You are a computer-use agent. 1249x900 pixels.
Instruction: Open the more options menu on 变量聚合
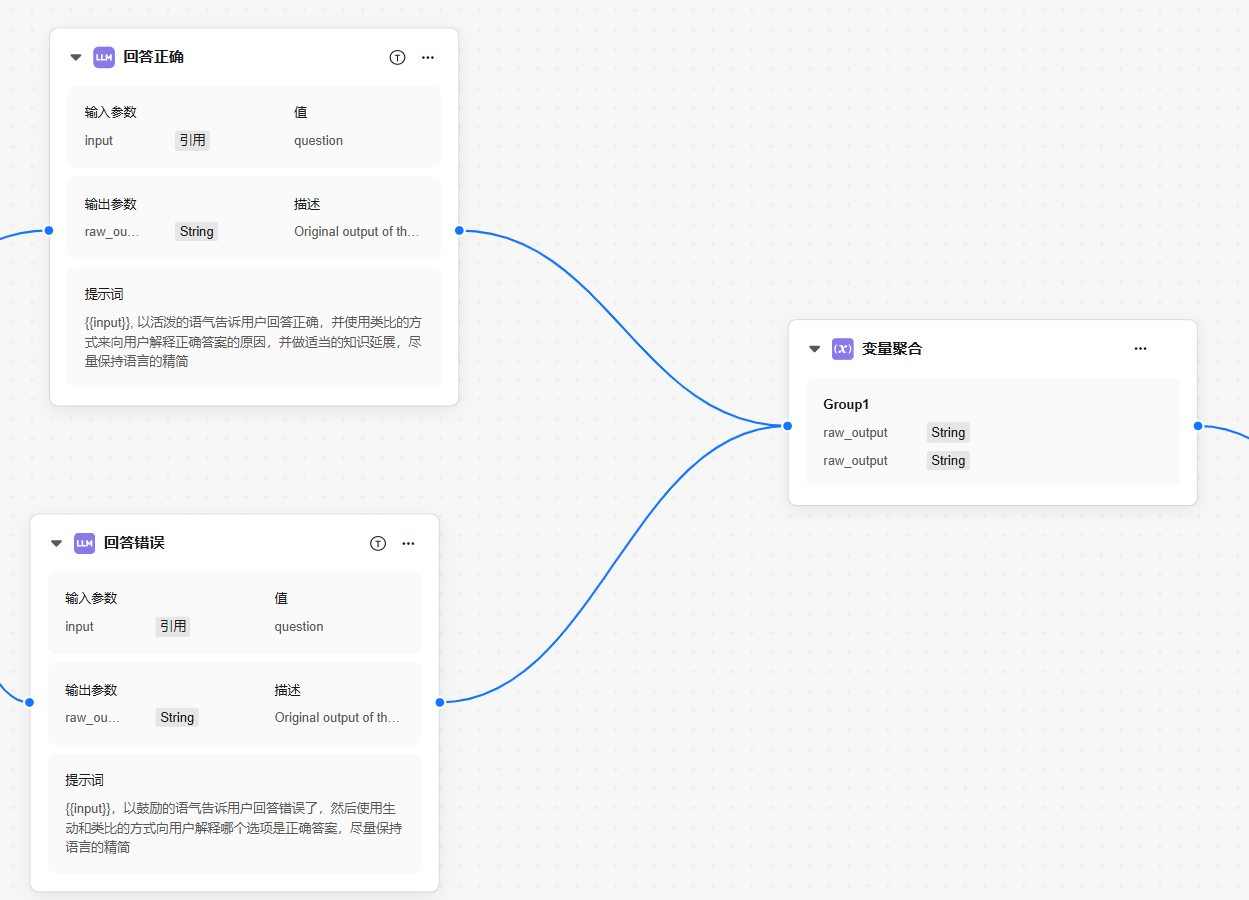click(x=1140, y=348)
